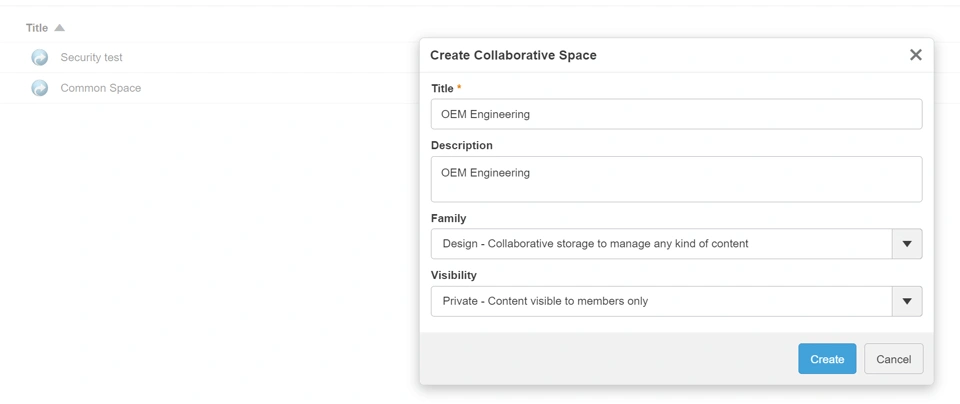Click the Family field label

click(448, 218)
